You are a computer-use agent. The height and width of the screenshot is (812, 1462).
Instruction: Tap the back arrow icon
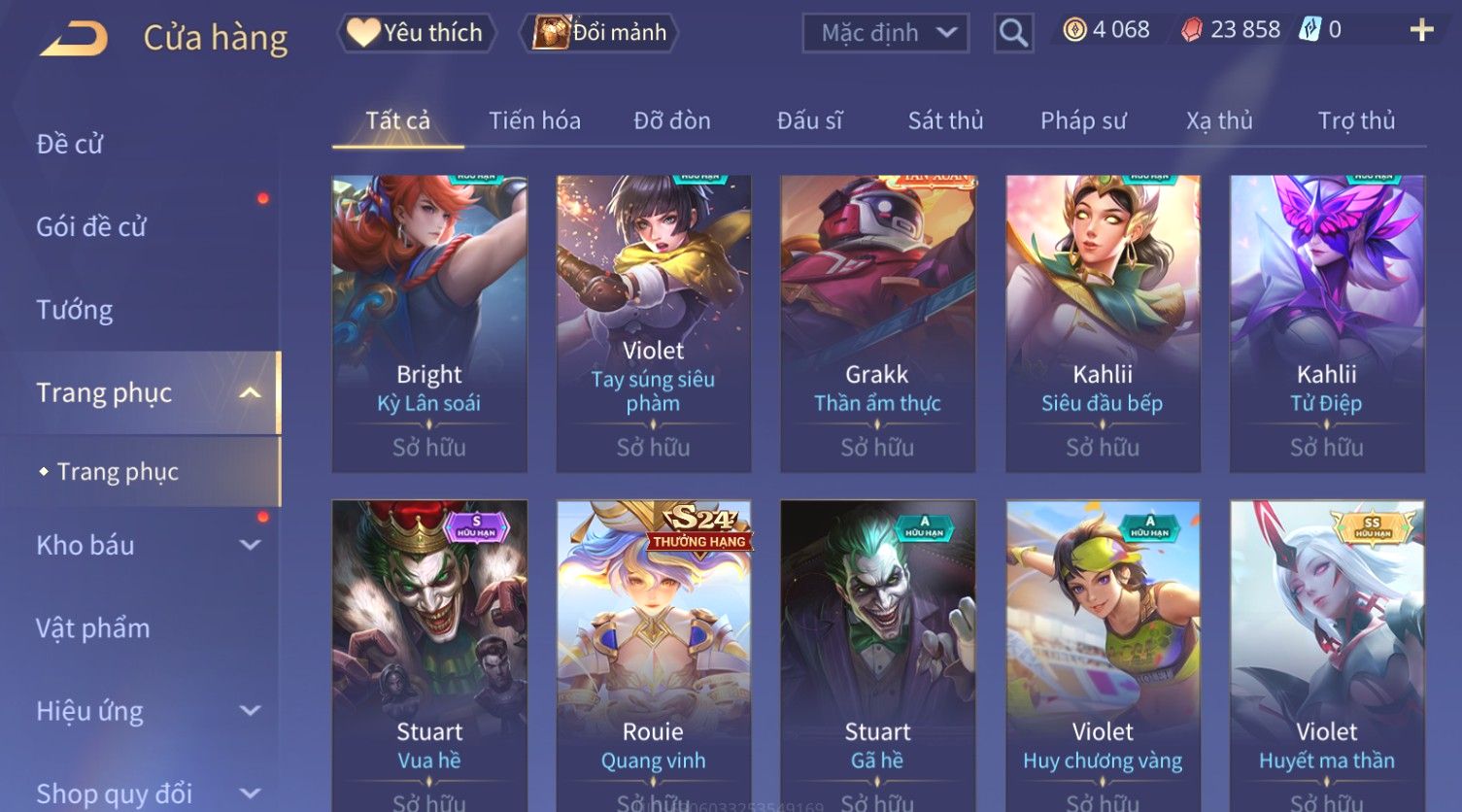coord(74,38)
